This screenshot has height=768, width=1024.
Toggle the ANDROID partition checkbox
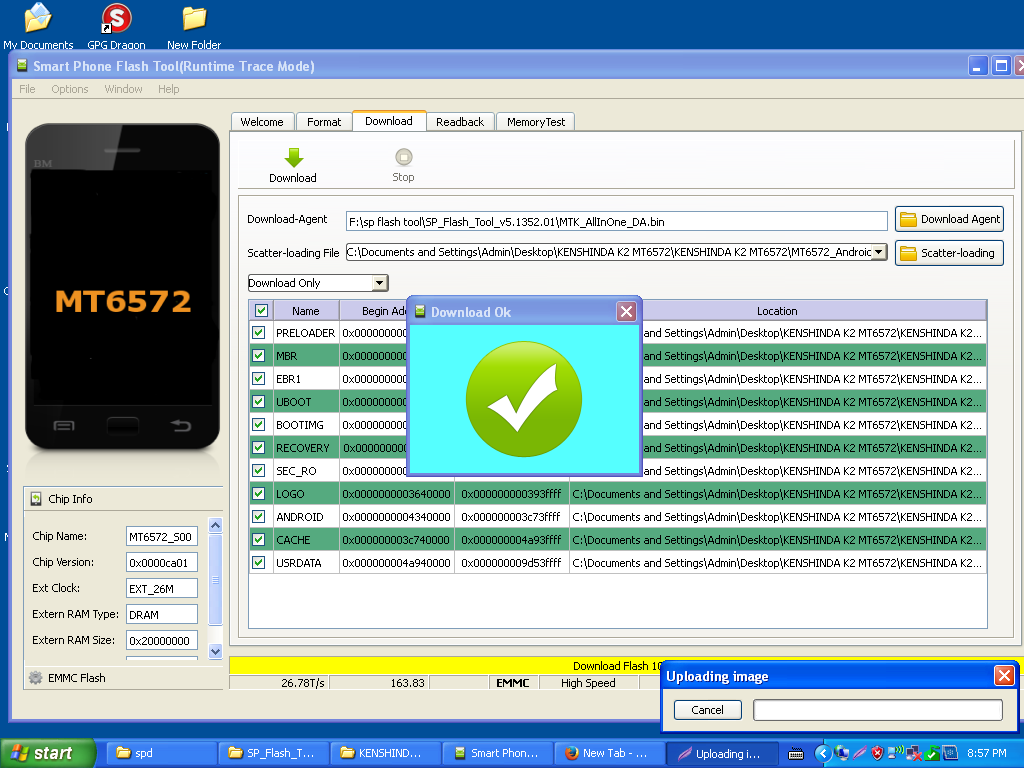click(x=259, y=517)
